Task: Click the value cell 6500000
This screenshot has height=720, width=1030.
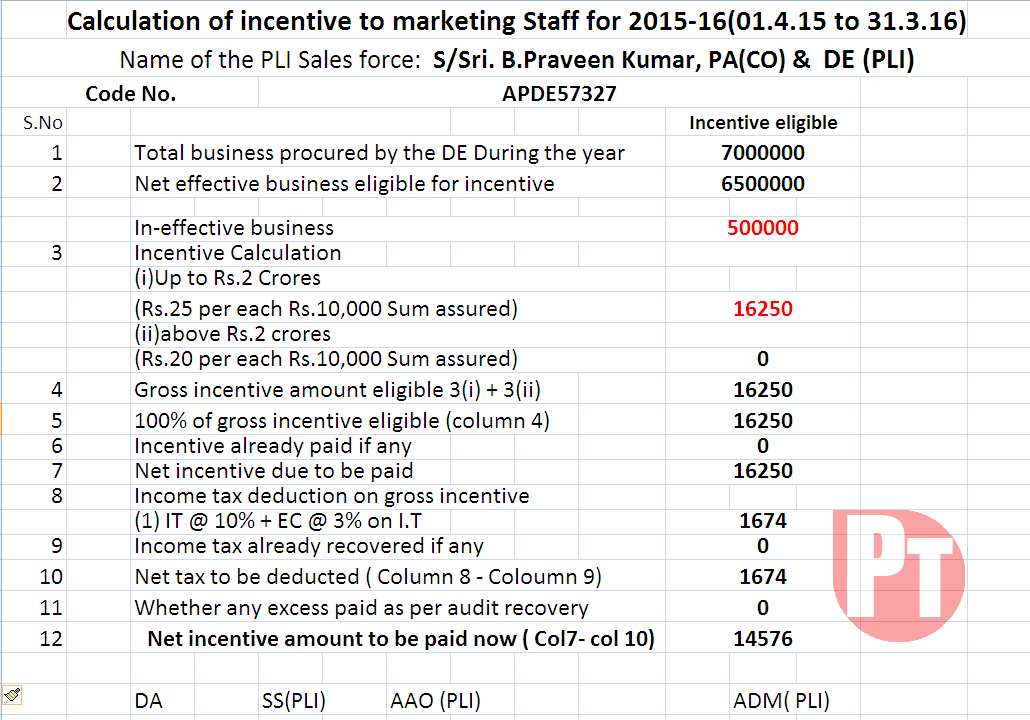Action: click(763, 183)
